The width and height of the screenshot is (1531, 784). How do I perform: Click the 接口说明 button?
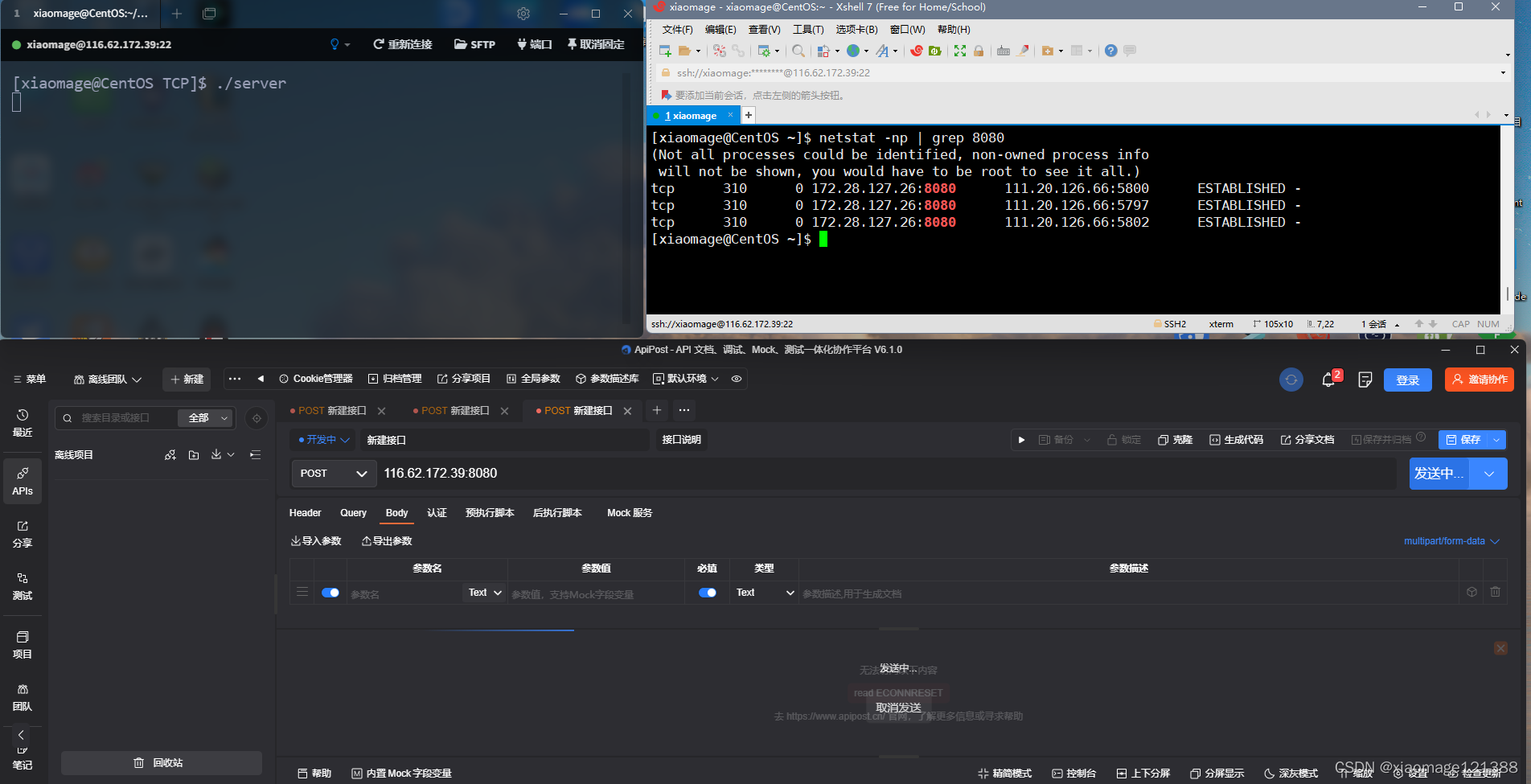[x=681, y=440]
